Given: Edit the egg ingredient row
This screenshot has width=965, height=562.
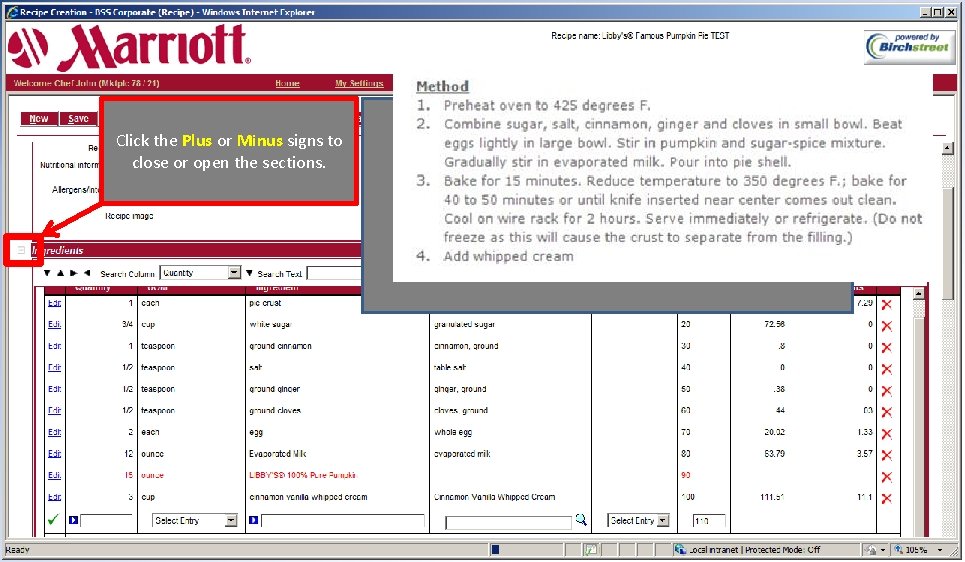Looking at the screenshot, I should (54, 432).
